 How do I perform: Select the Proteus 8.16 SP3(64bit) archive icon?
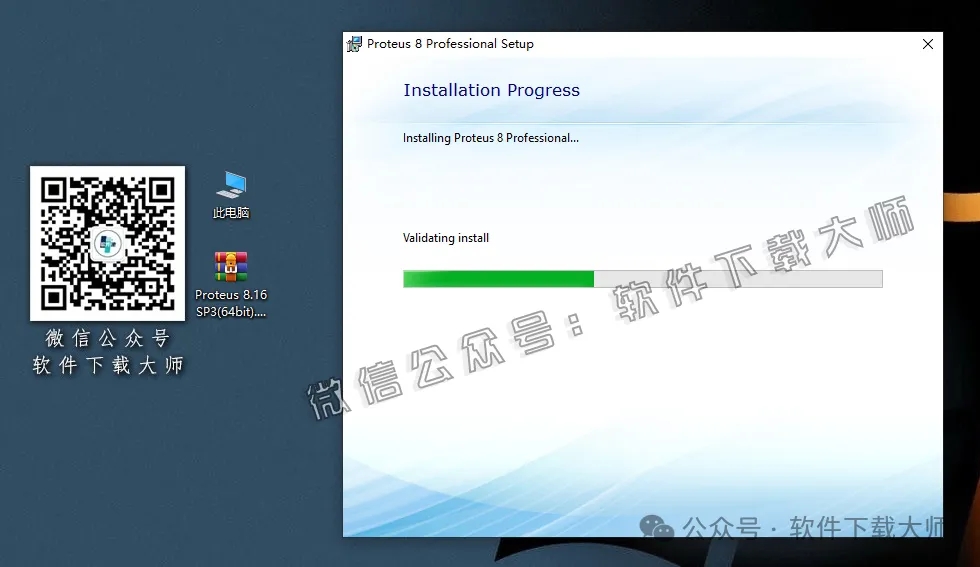tap(231, 284)
